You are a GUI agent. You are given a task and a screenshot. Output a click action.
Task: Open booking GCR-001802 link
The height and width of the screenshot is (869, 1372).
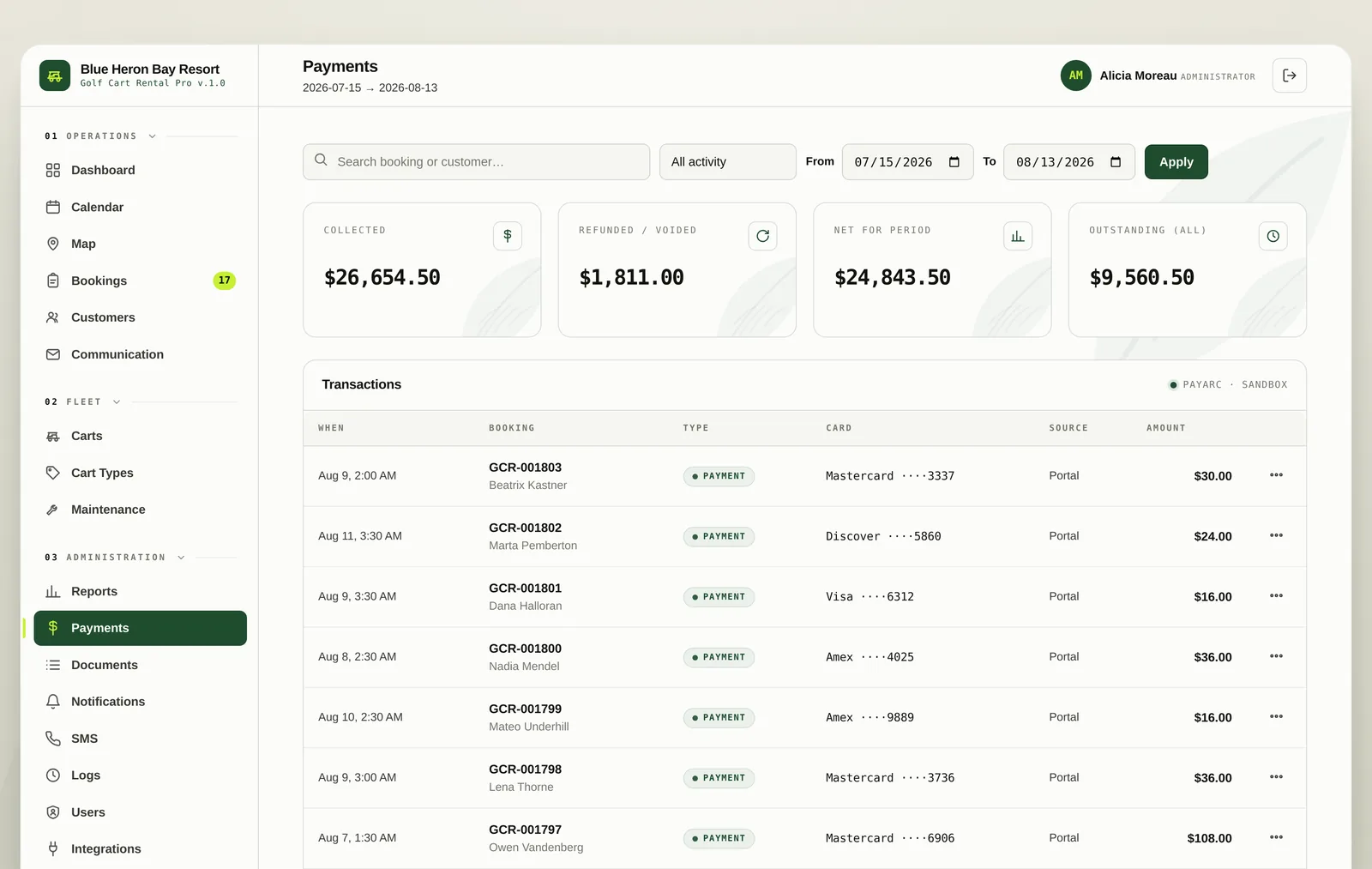click(525, 528)
